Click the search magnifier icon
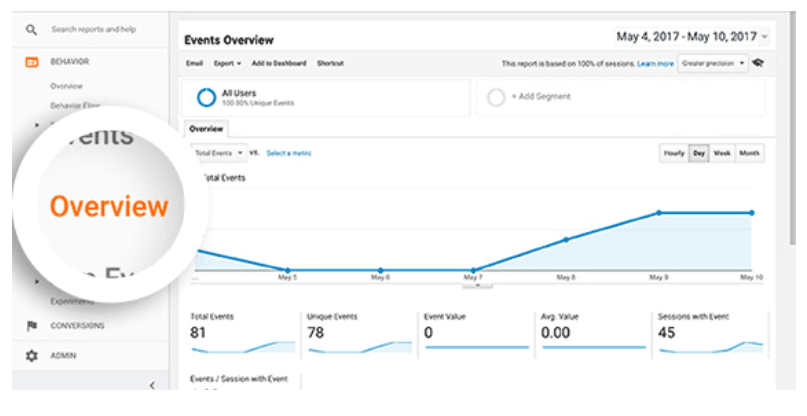Image resolution: width=807 pixels, height=416 pixels. [x=31, y=30]
